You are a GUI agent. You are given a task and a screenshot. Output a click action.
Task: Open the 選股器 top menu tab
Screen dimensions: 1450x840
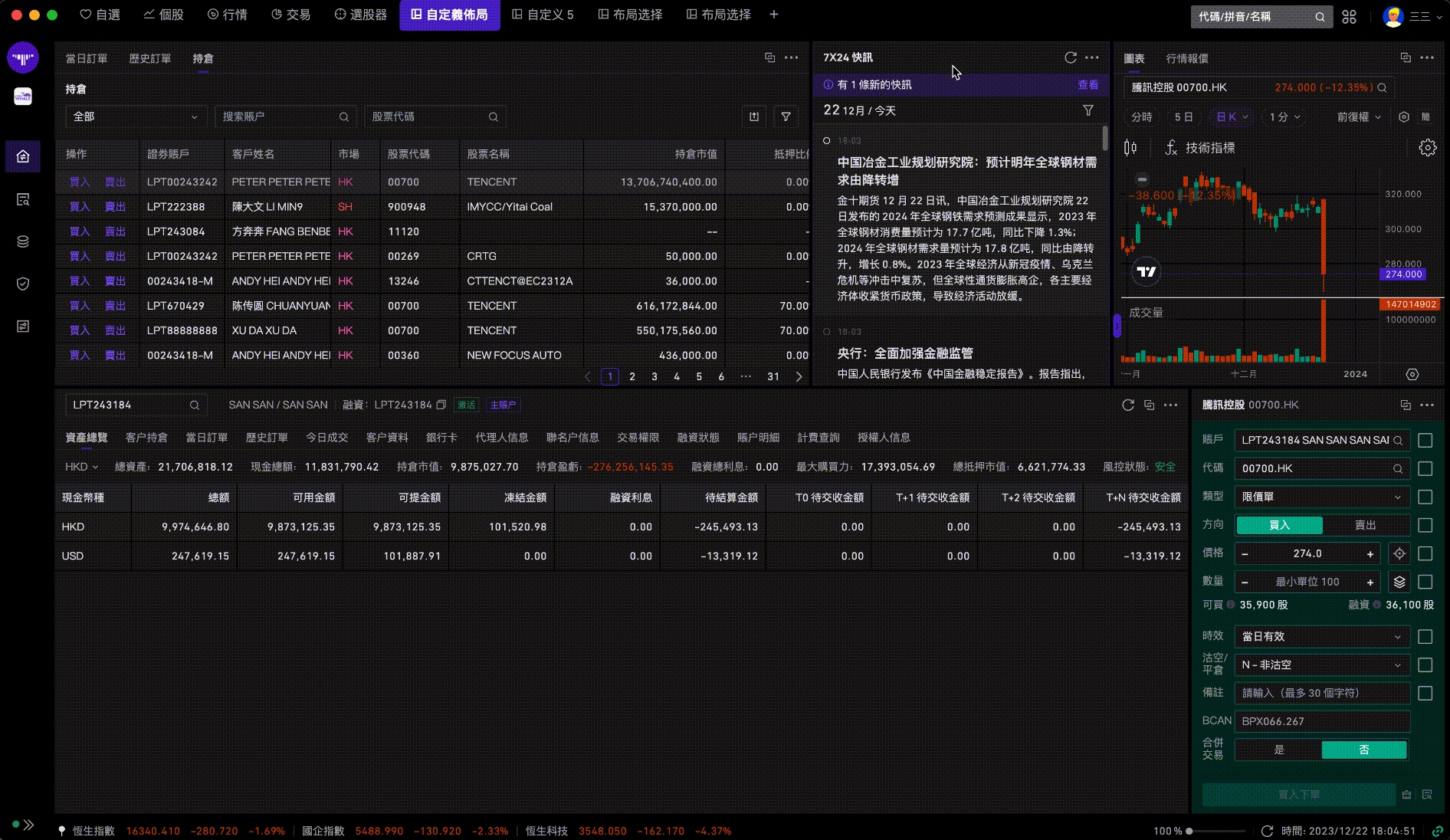(361, 15)
